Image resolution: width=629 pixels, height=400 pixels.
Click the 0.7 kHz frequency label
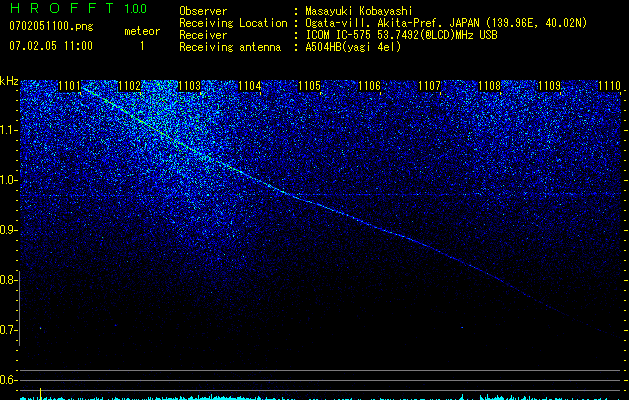[7, 330]
